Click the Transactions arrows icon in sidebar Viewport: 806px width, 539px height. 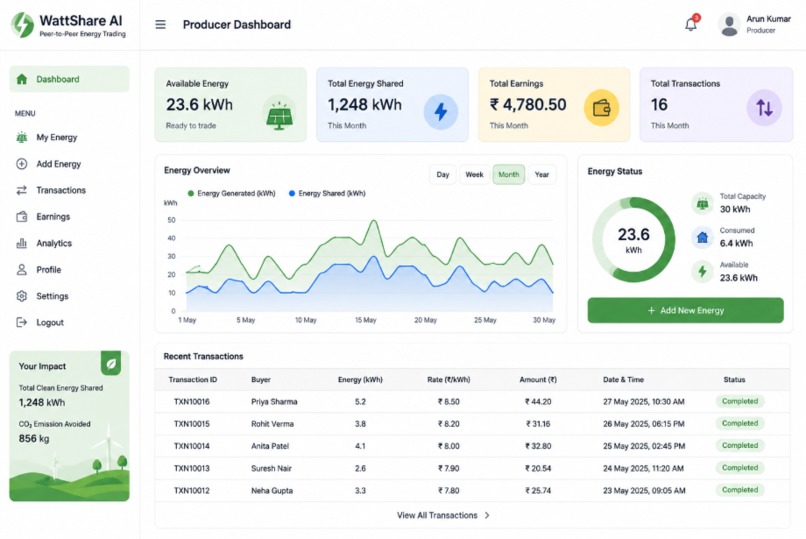[x=22, y=190]
